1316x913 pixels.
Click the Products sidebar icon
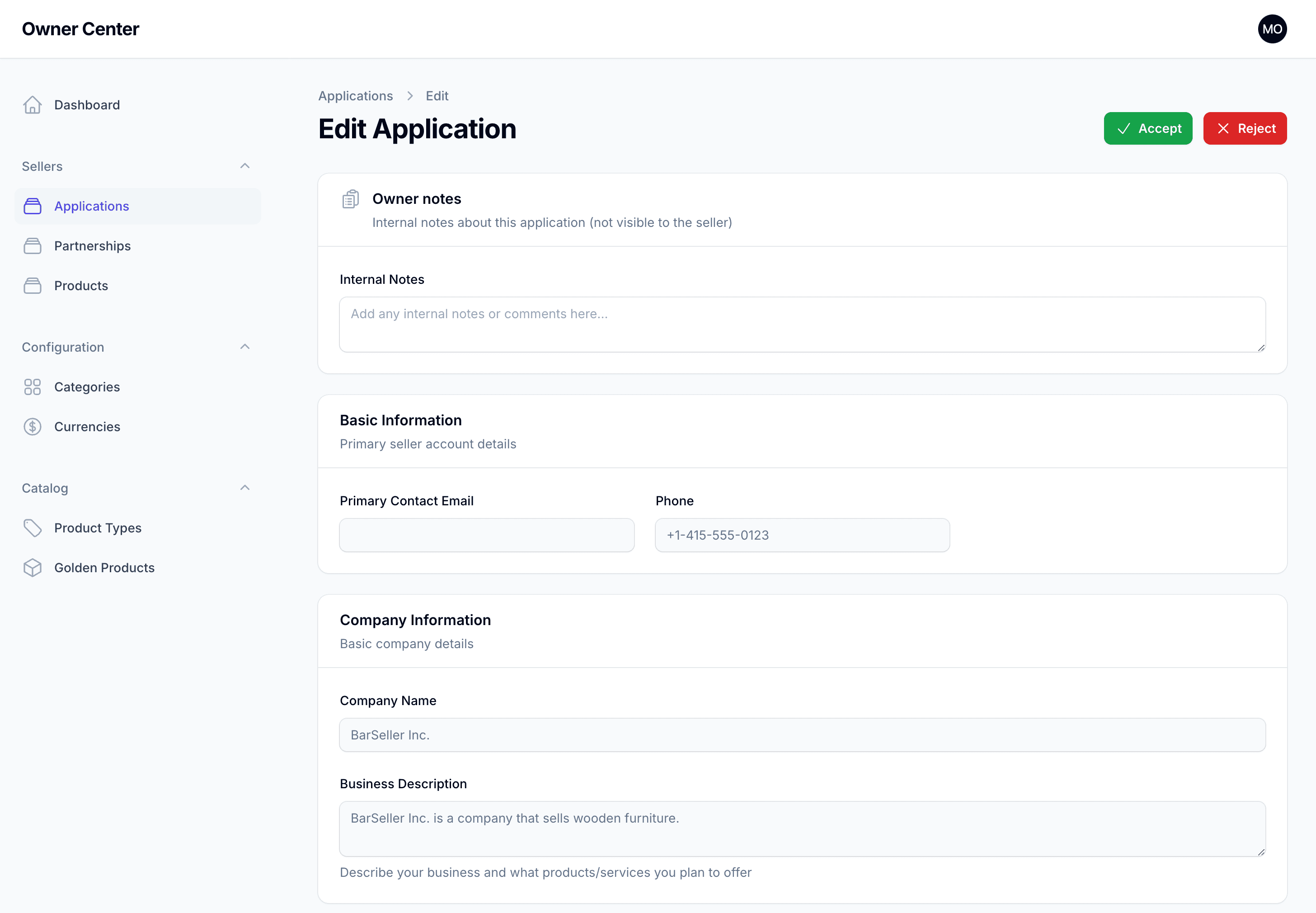[33, 286]
